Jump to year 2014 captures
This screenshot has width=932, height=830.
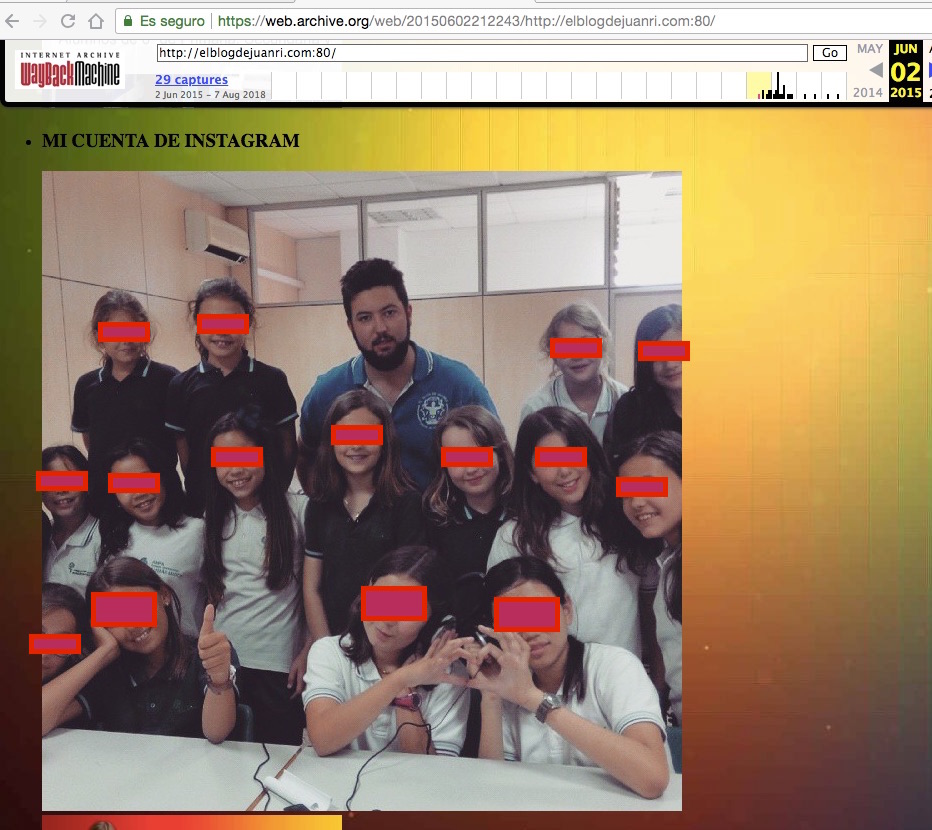pyautogui.click(x=868, y=93)
